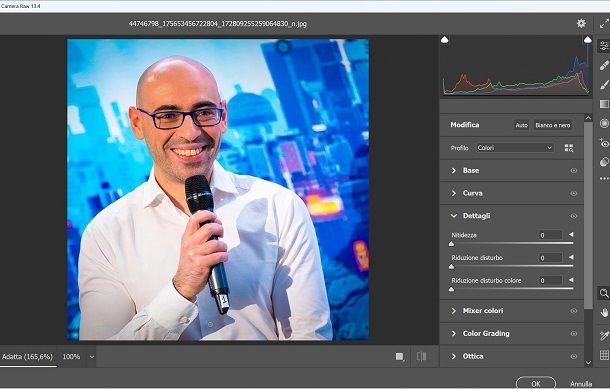
Task: Toggle shadow clipping warning in histogram
Action: 445,40
